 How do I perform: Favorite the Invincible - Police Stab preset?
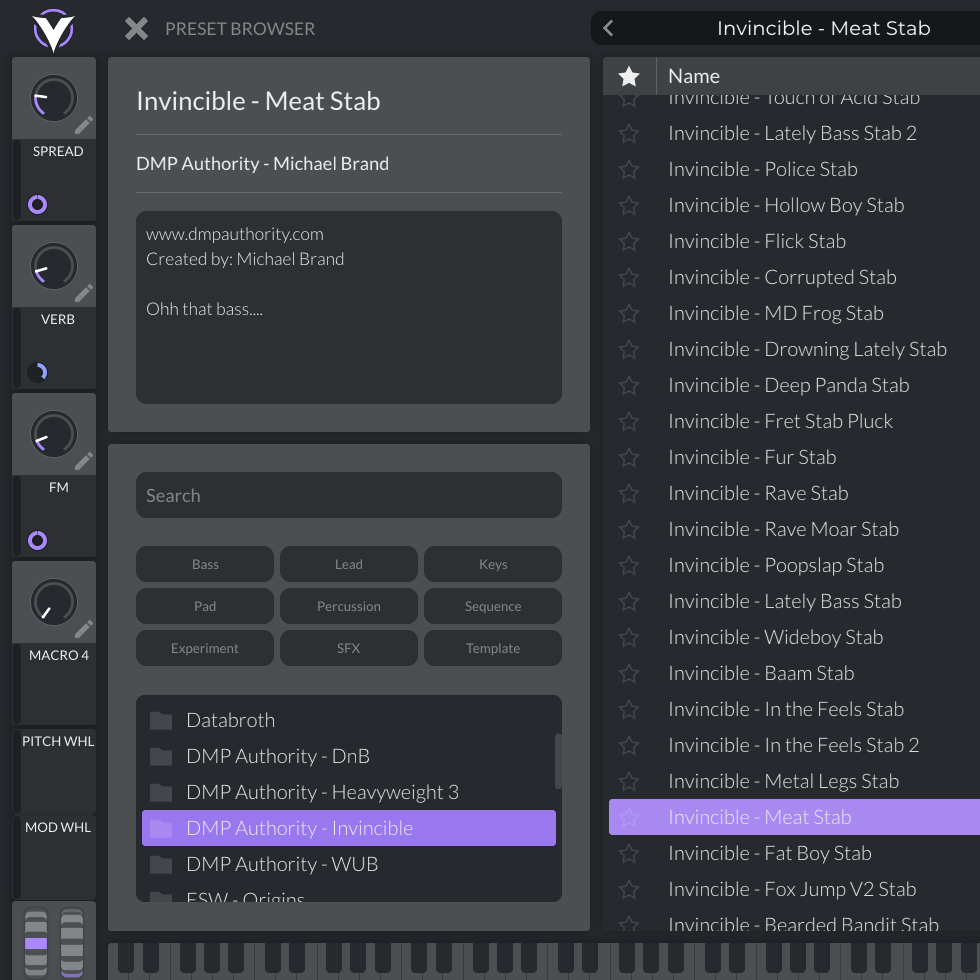click(x=629, y=169)
